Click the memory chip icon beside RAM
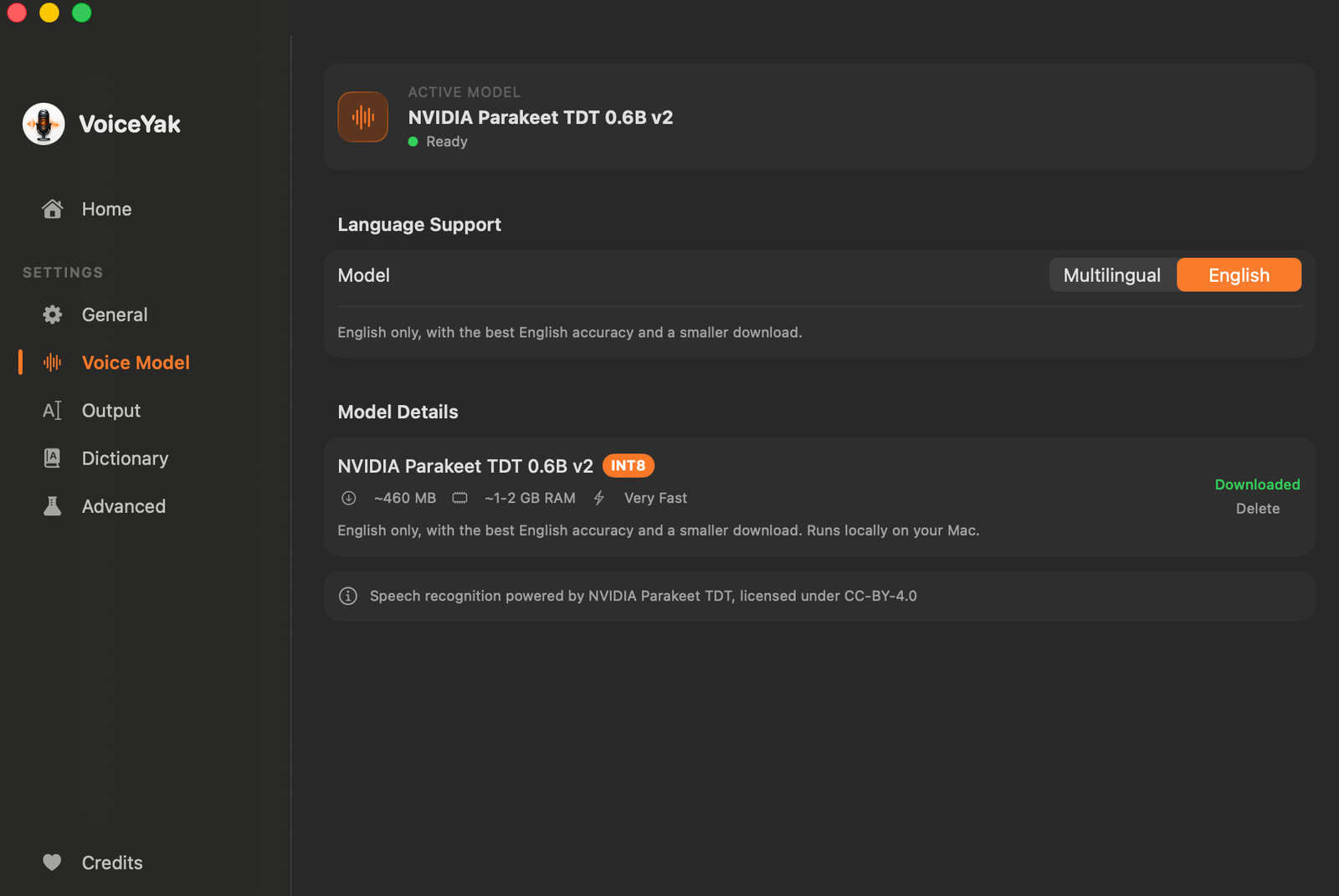The height and width of the screenshot is (896, 1339). point(460,499)
